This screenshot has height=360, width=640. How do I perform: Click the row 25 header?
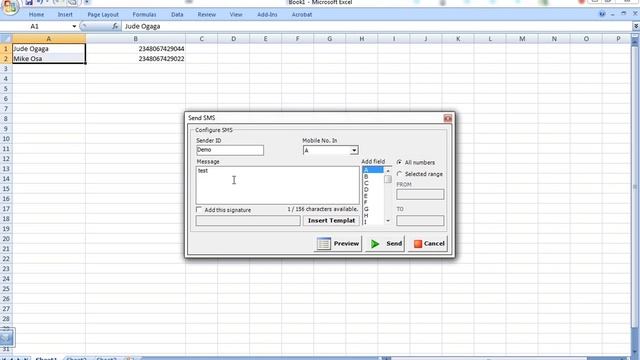(x=6, y=289)
